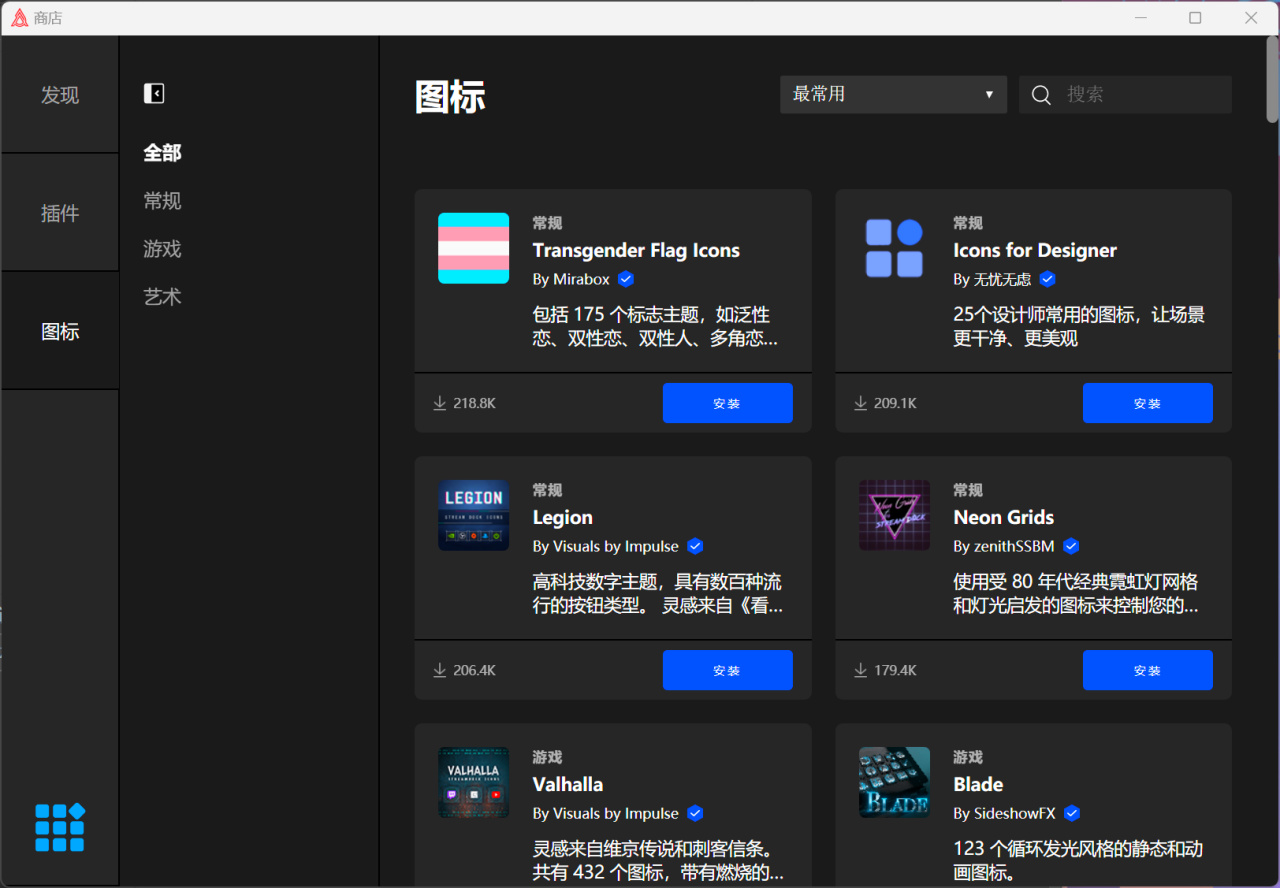The width and height of the screenshot is (1280, 888).
Task: Install the Legion icon pack
Action: pos(728,670)
